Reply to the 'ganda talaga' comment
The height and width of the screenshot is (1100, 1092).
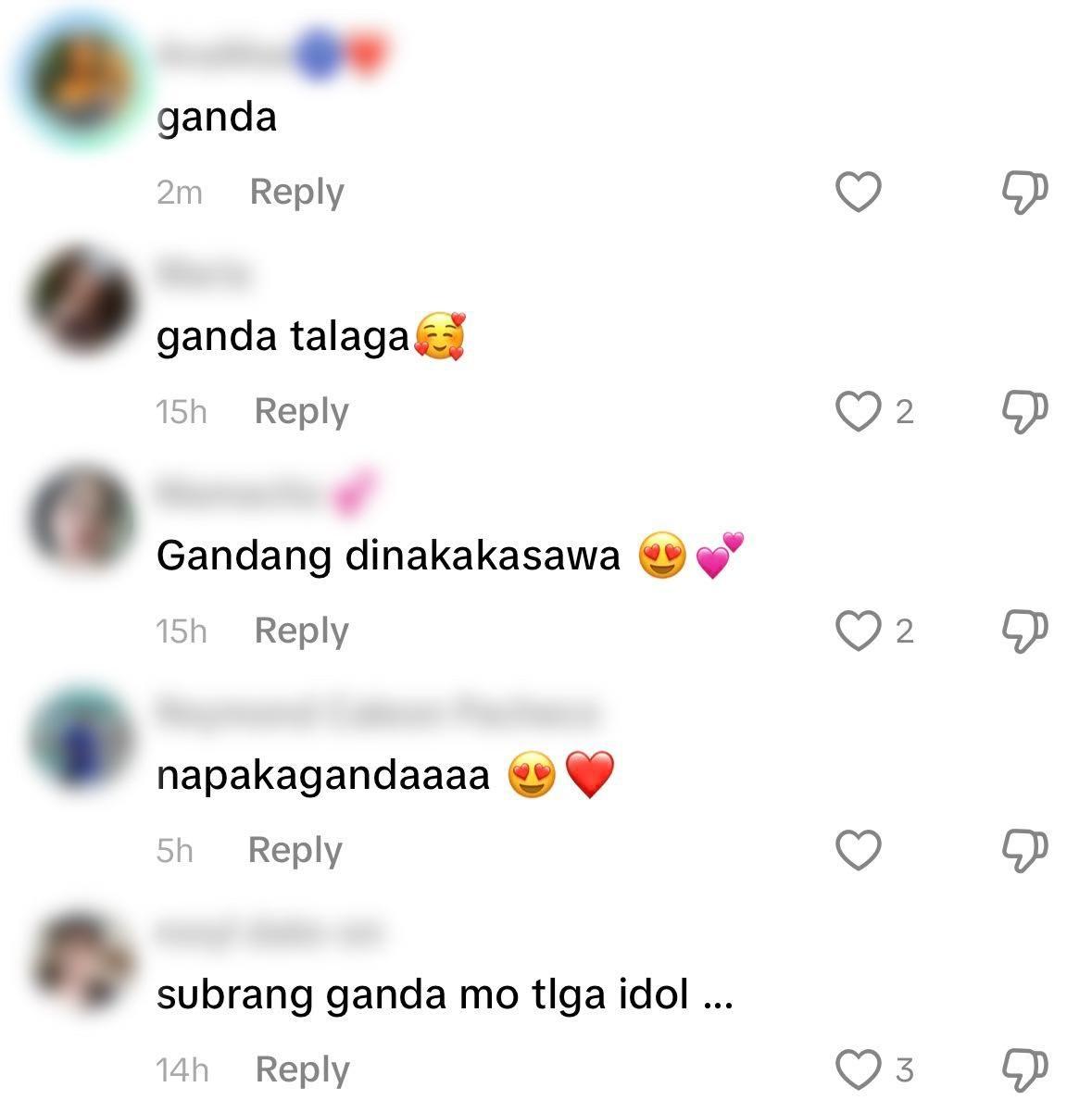click(301, 413)
